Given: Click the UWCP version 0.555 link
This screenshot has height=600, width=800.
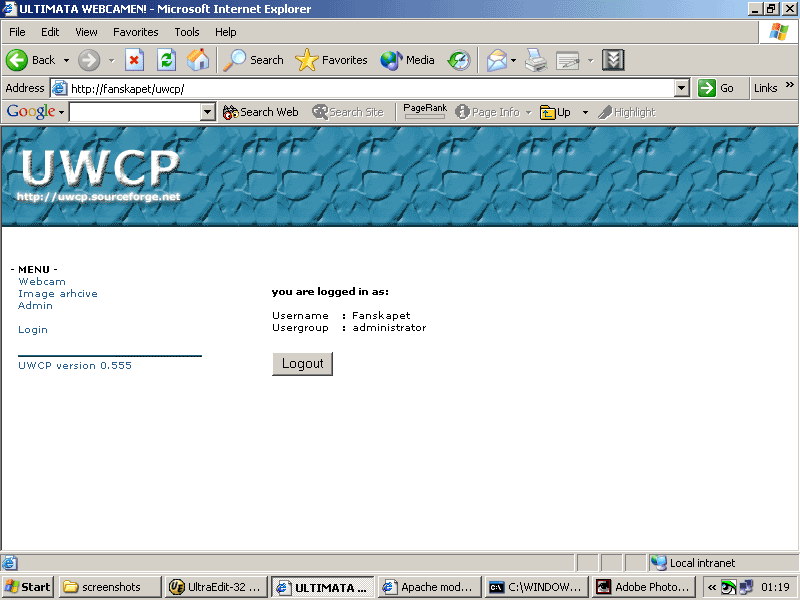Looking at the screenshot, I should tap(75, 365).
